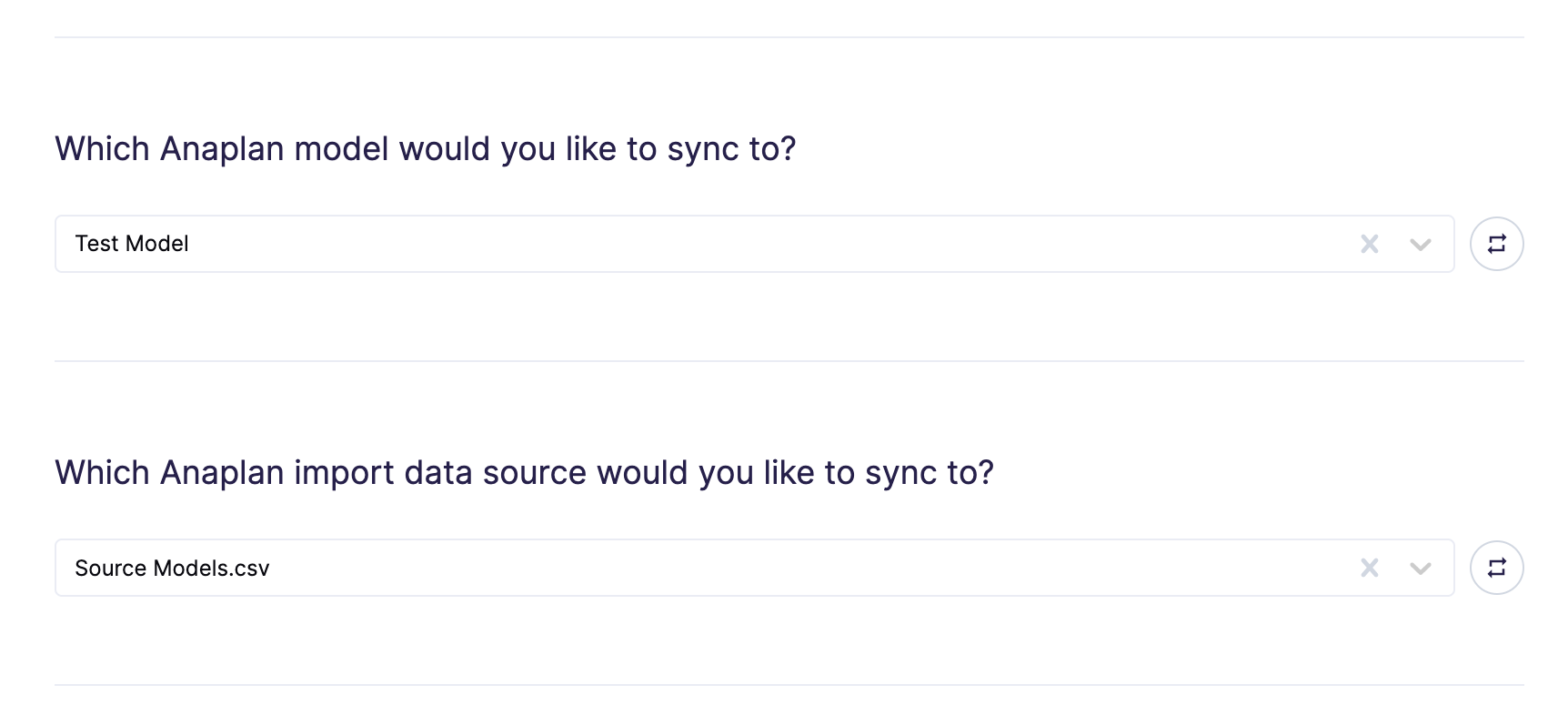Refresh the import data source list
The width and height of the screenshot is (1568, 715).
pos(1496,568)
